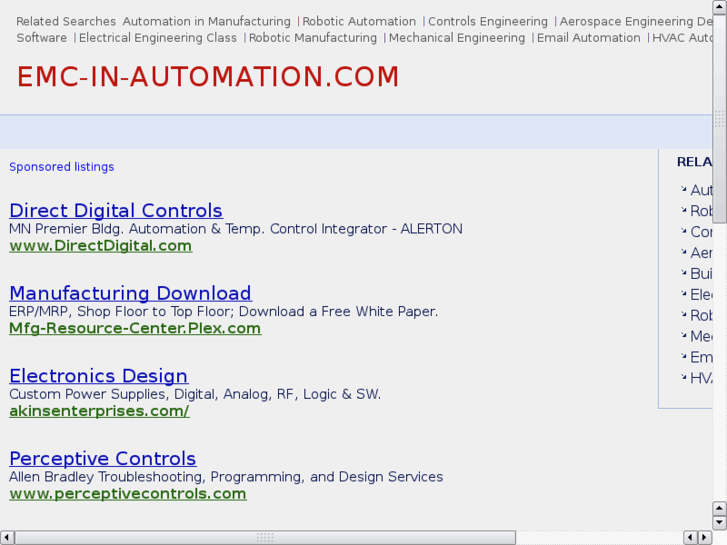
Task: Open the Electronics Design listing
Action: 98,376
